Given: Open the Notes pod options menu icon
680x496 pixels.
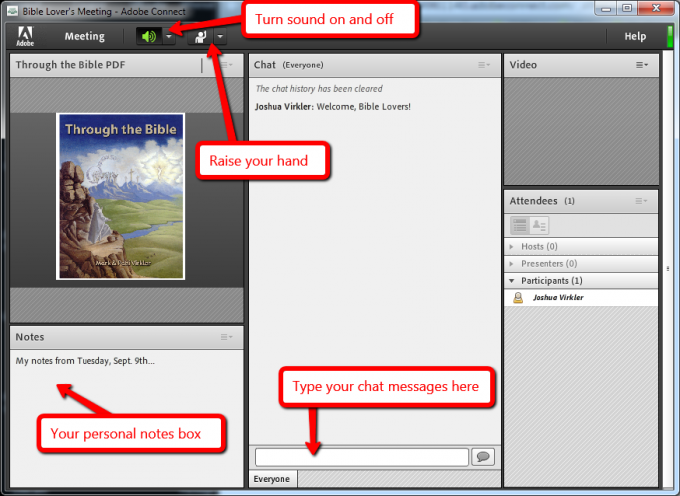Looking at the screenshot, I should pos(226,337).
